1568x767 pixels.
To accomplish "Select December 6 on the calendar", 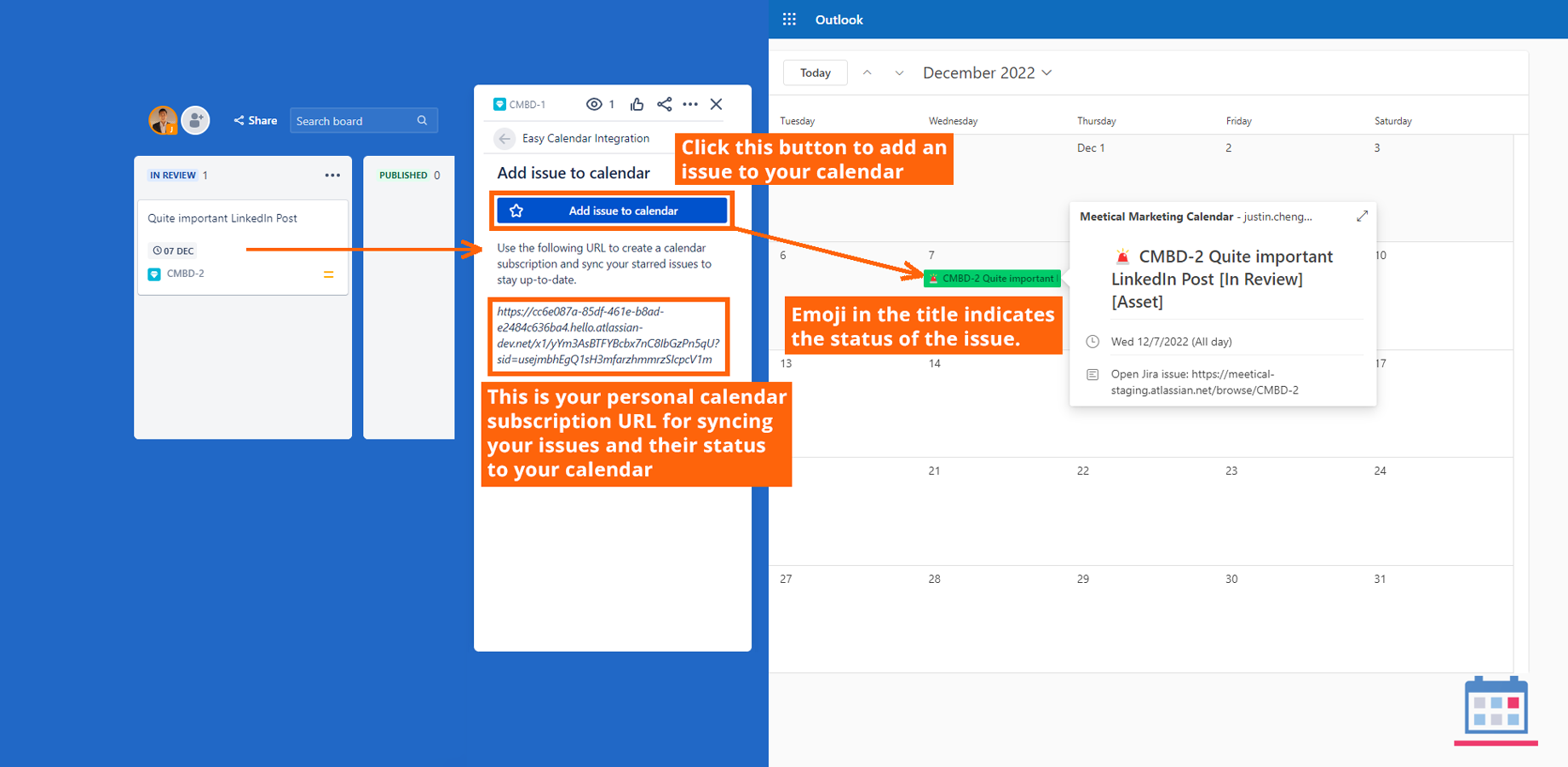I will click(x=783, y=255).
